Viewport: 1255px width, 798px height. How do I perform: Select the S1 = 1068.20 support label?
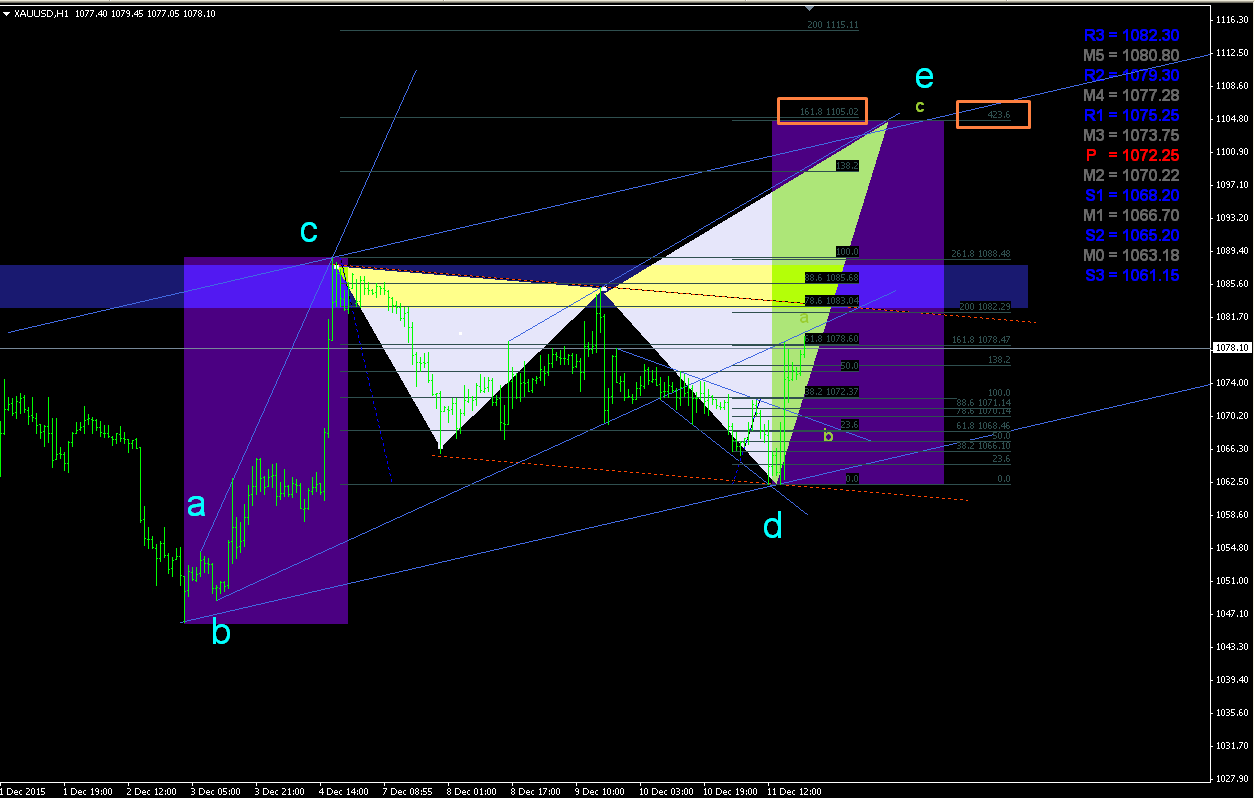(x=1133, y=194)
